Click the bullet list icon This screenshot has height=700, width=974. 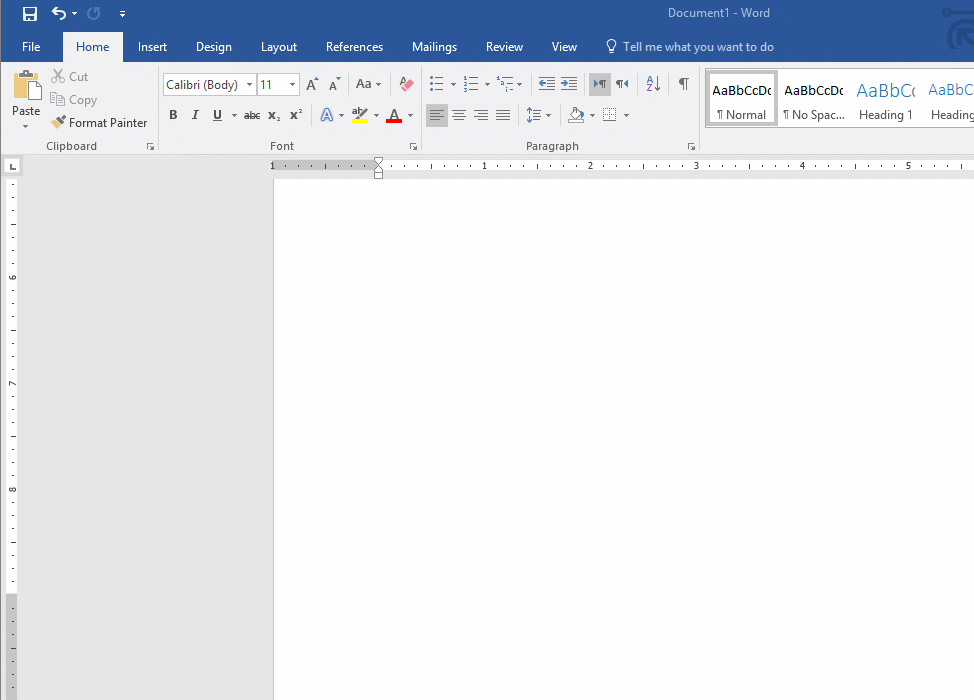click(x=437, y=84)
